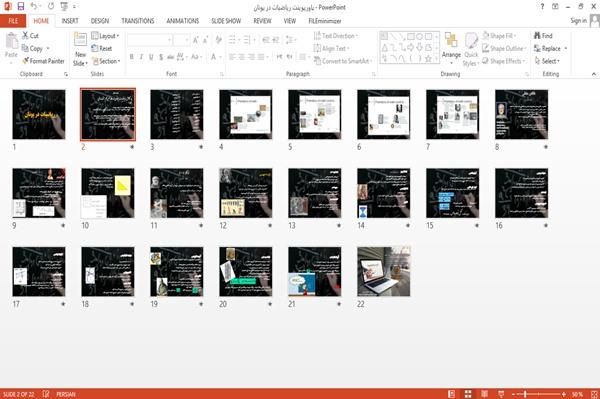Switch to the INSERT tab
This screenshot has width=600, height=399.
[70, 21]
